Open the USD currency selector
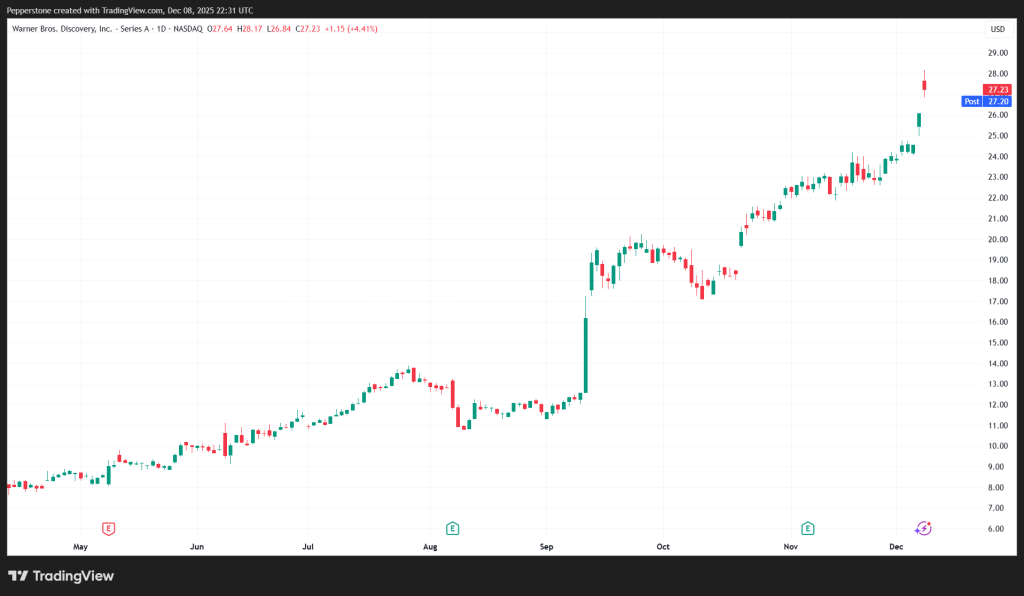The width and height of the screenshot is (1024, 596). point(996,29)
